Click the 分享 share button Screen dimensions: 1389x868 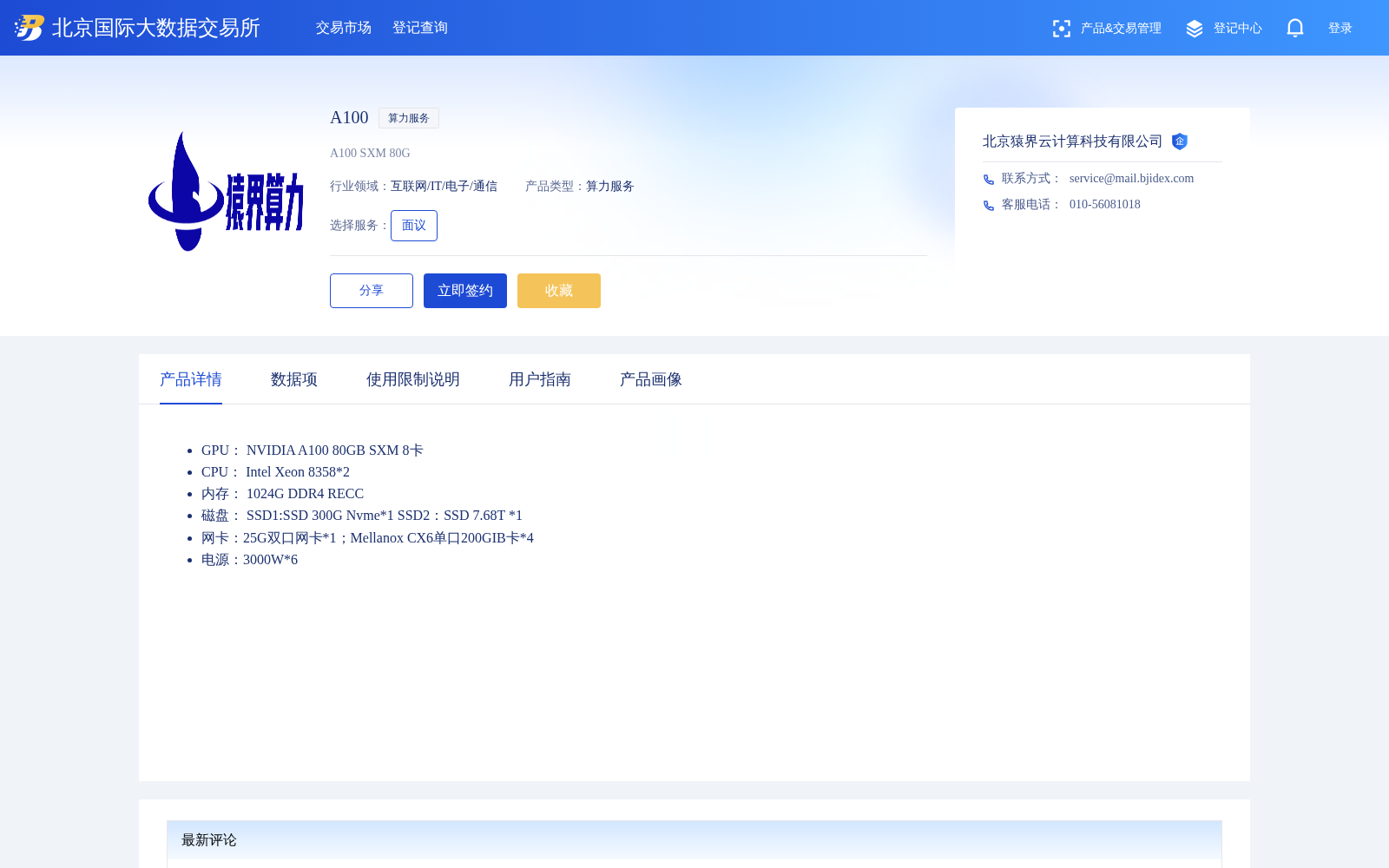372,291
